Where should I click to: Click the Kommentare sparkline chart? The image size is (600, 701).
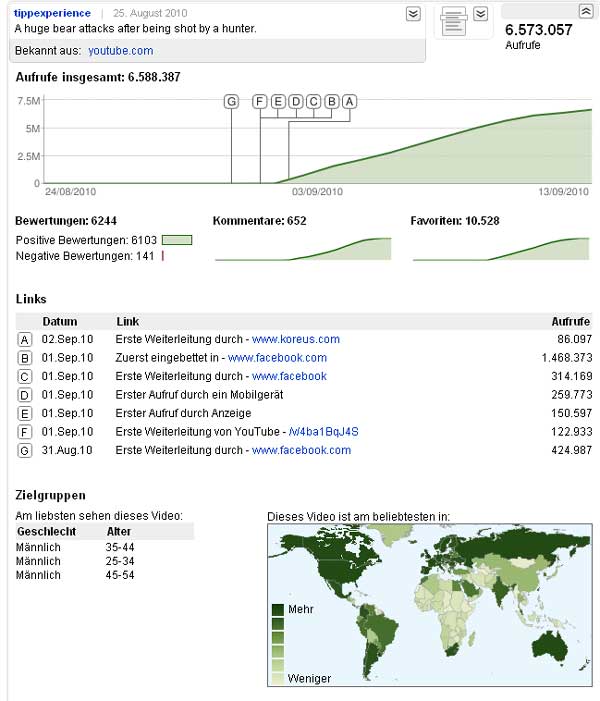click(x=303, y=249)
